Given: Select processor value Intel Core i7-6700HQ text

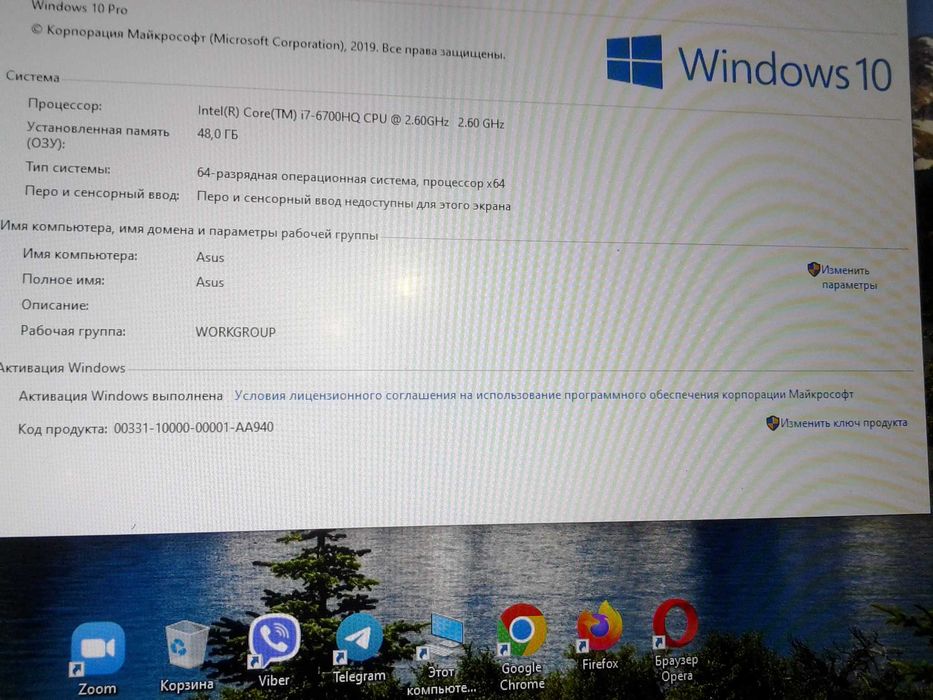Looking at the screenshot, I should point(350,117).
